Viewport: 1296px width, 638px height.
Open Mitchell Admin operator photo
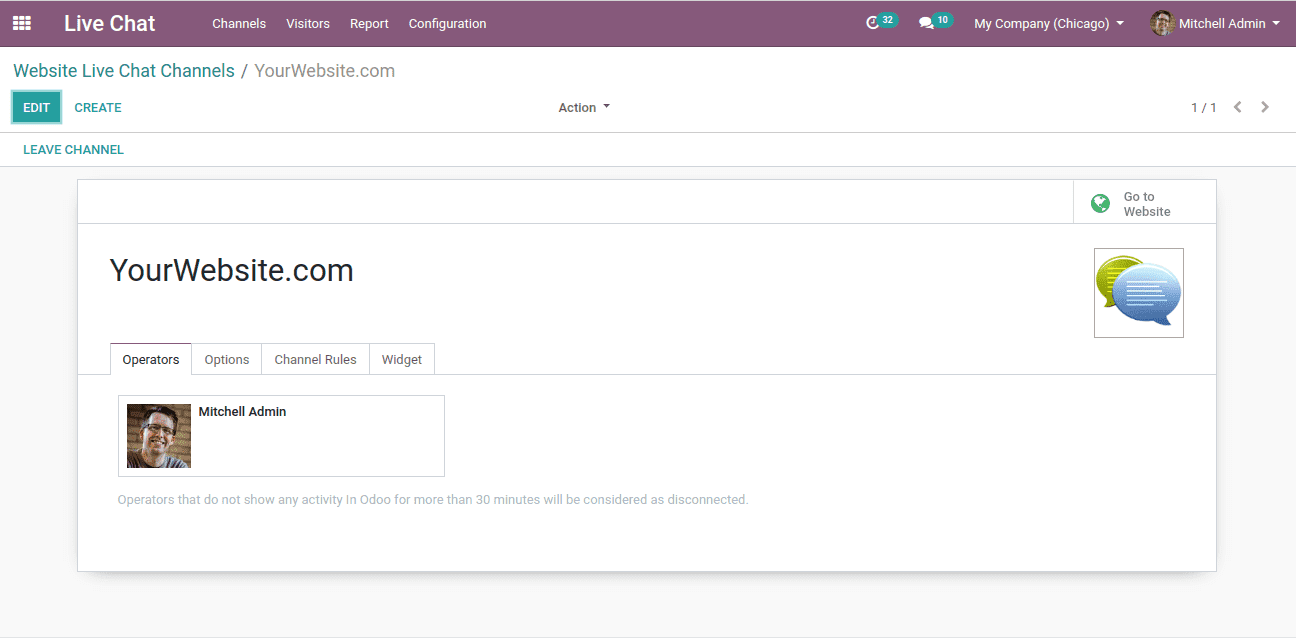click(x=159, y=436)
